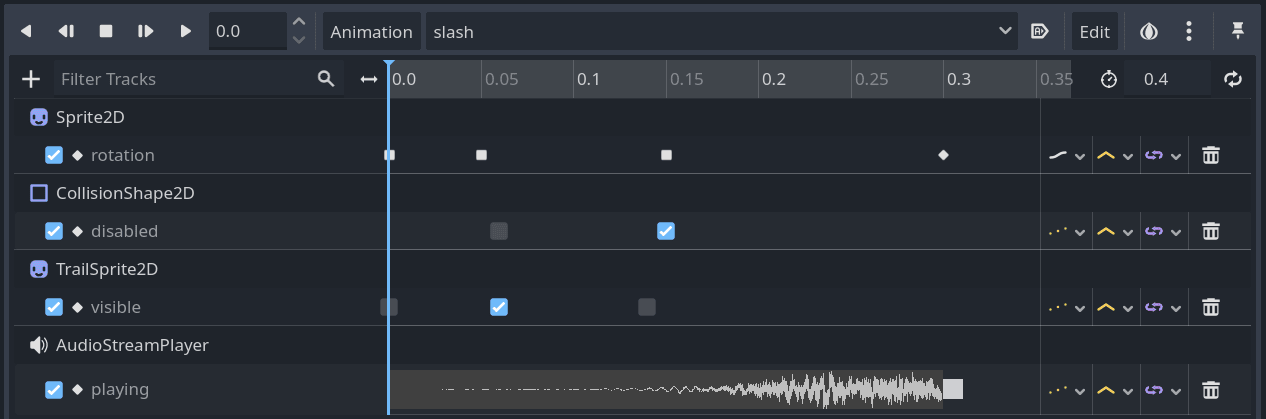This screenshot has width=1266, height=419.
Task: Disable the rotation track checkbox
Action: (54, 155)
